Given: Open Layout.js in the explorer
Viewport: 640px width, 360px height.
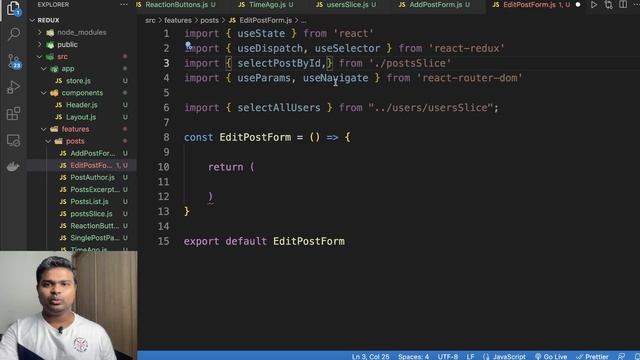Looking at the screenshot, I should pos(81,117).
